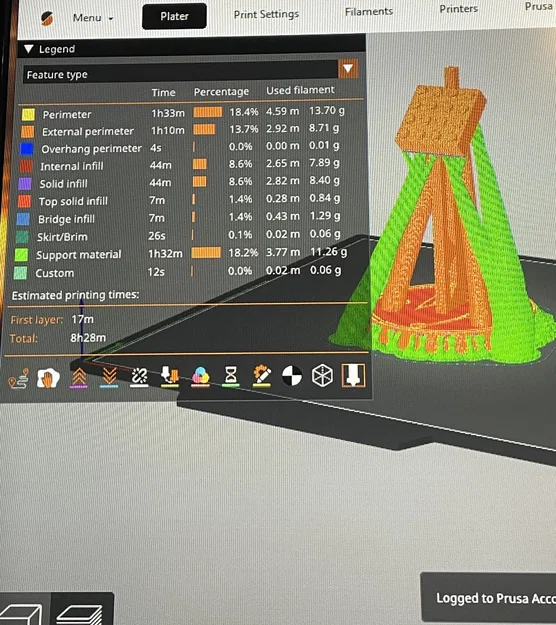Open the Filaments tab
Viewport: 556px width, 625px height.
click(x=369, y=12)
